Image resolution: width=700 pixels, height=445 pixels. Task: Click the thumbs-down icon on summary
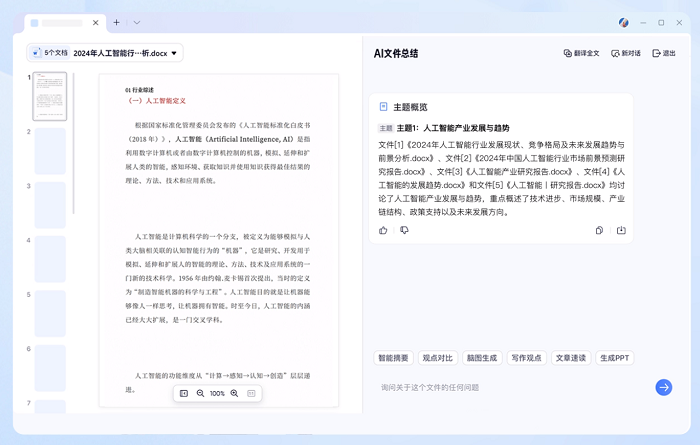point(404,230)
